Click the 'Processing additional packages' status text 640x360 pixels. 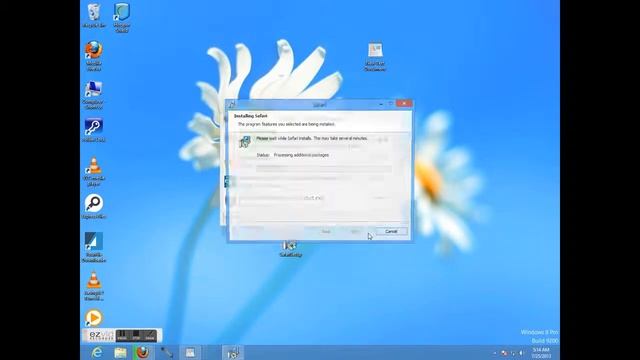(301, 155)
